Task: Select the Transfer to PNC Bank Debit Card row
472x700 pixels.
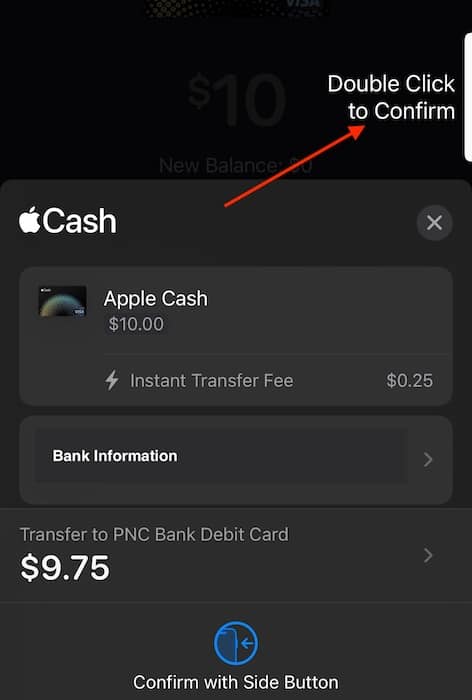Action: tap(236, 554)
